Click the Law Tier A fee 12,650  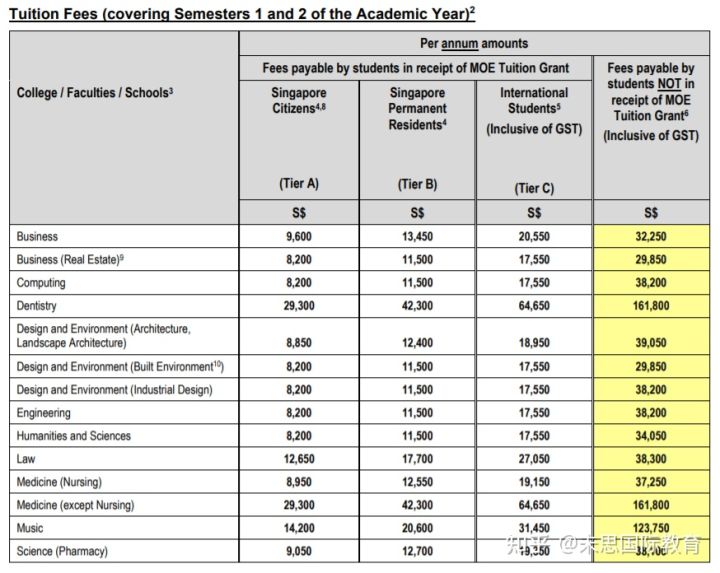point(298,459)
